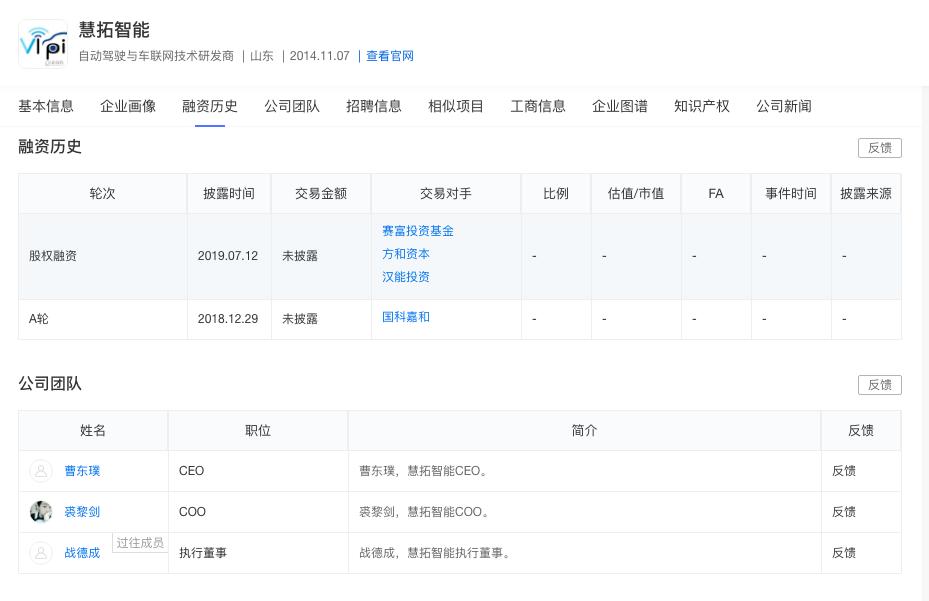
Task: Click 反馈 in 裘黎剑's row
Action: click(844, 512)
